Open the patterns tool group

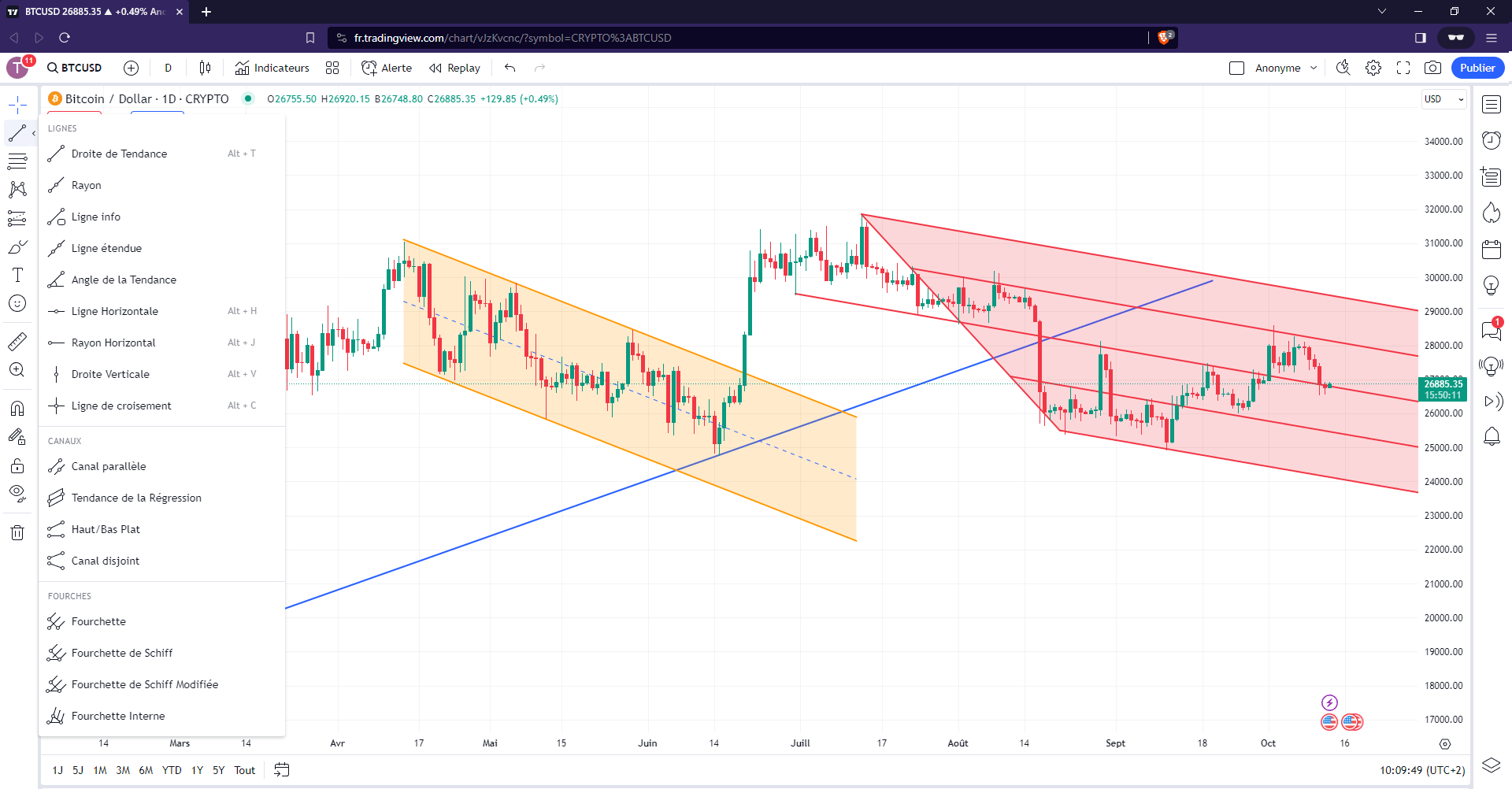pyautogui.click(x=17, y=190)
